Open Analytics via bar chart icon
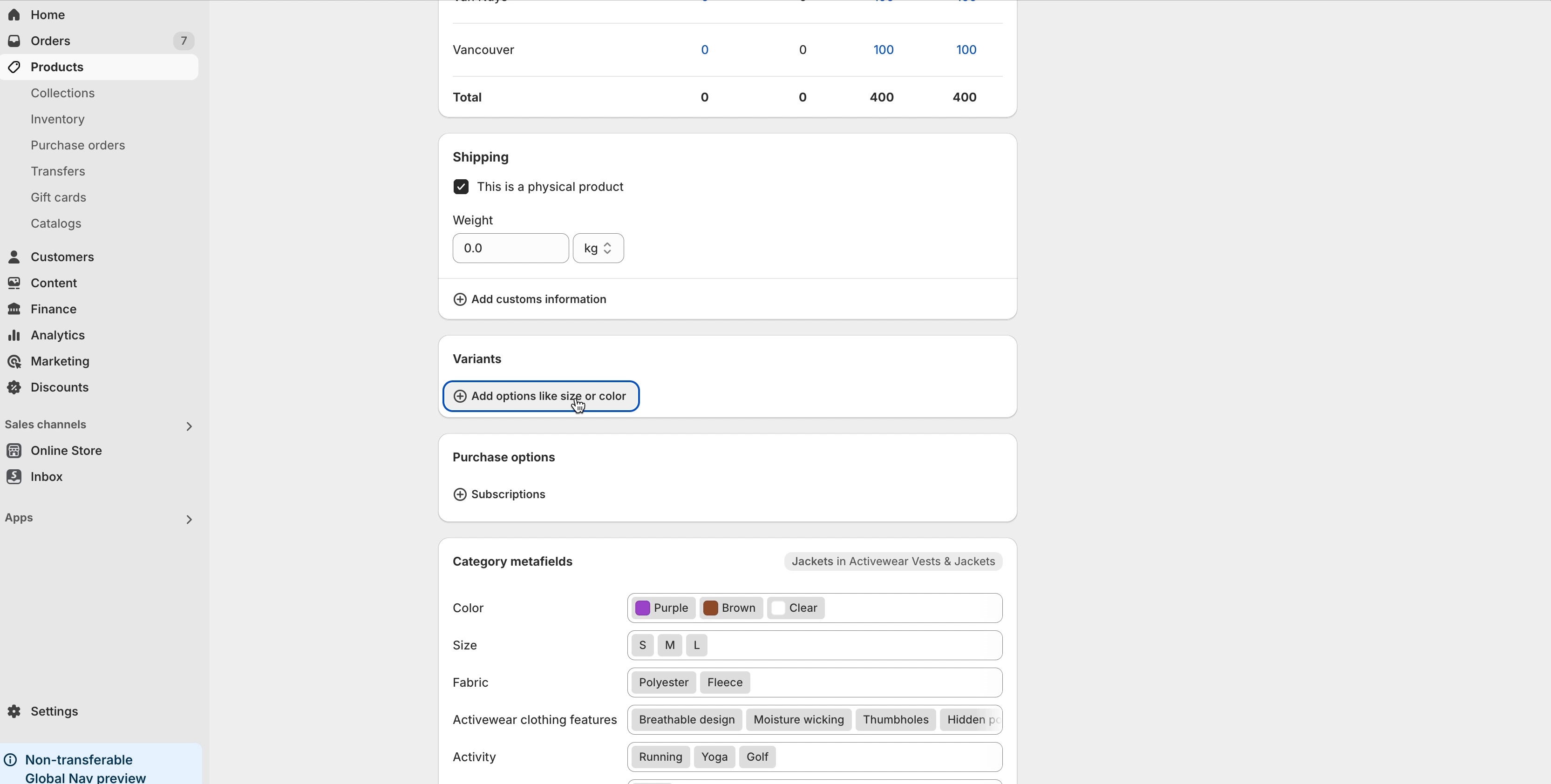Image resolution: width=1551 pixels, height=784 pixels. [x=14, y=335]
